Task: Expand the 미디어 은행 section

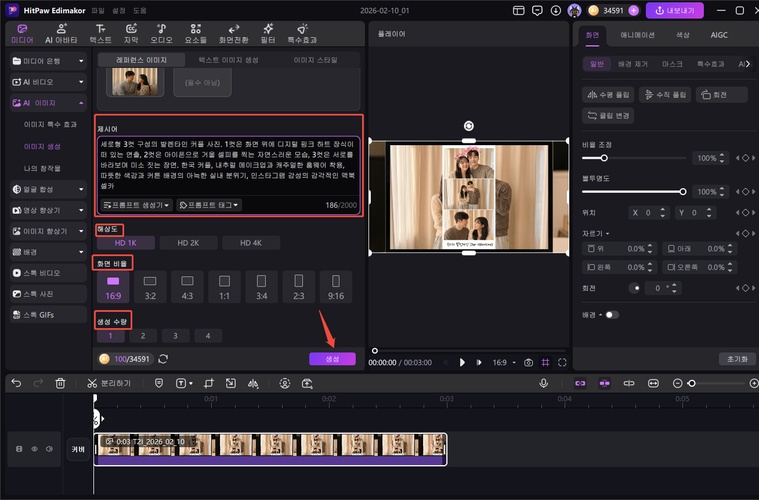Action: [x=48, y=61]
